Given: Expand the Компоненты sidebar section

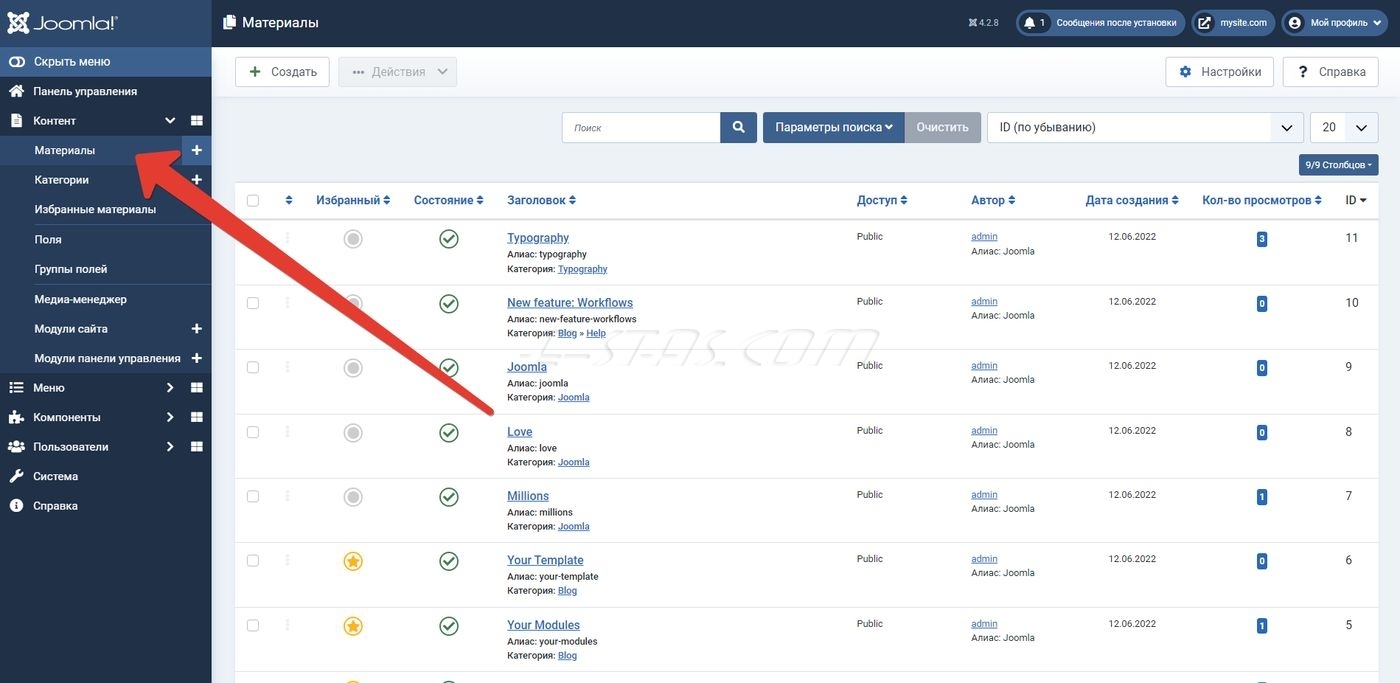Looking at the screenshot, I should pos(170,417).
